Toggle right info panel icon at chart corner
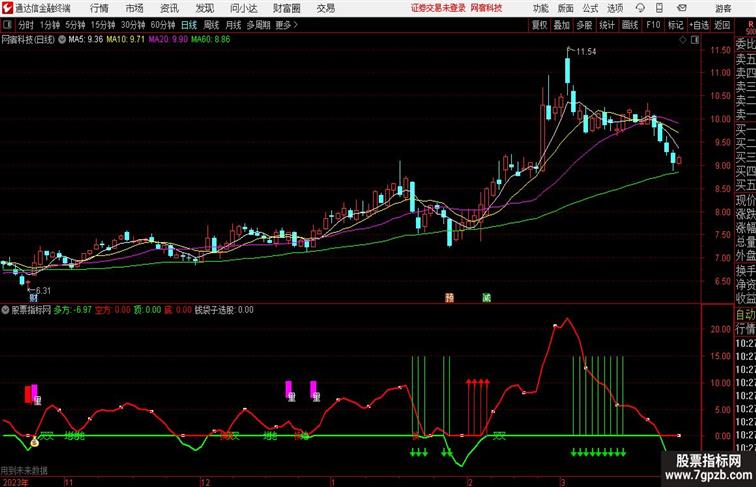 [695, 40]
